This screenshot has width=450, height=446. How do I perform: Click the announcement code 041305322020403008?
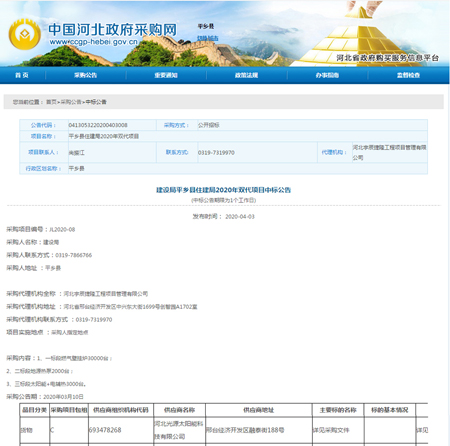tap(98, 125)
